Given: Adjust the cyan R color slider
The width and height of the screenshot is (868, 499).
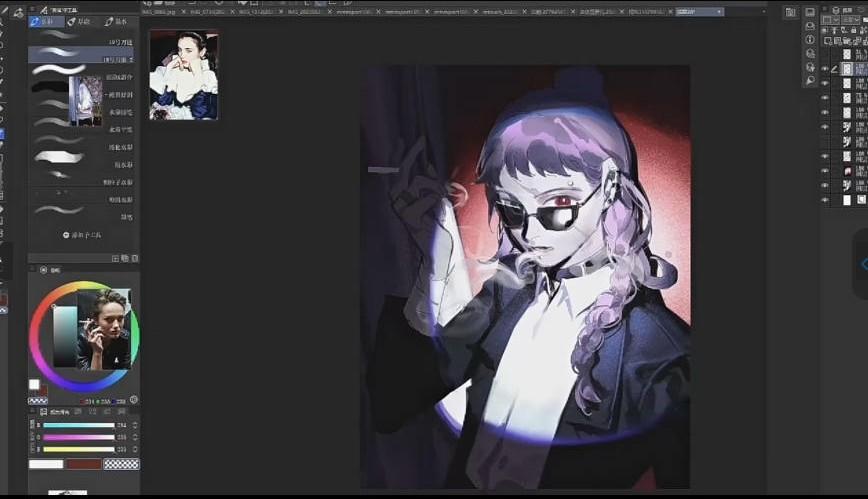Looking at the screenshot, I should tap(78, 425).
